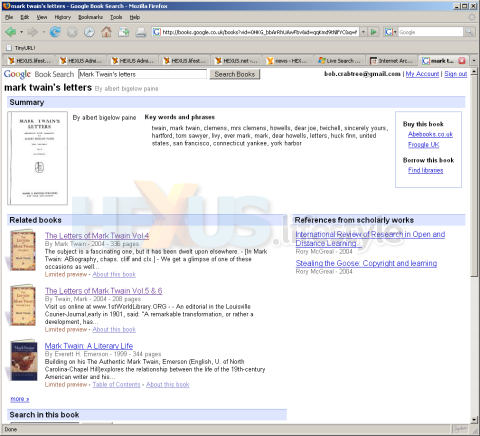480x436 pixels.
Task: Click the printer icon in toolbar
Action: 141,32
